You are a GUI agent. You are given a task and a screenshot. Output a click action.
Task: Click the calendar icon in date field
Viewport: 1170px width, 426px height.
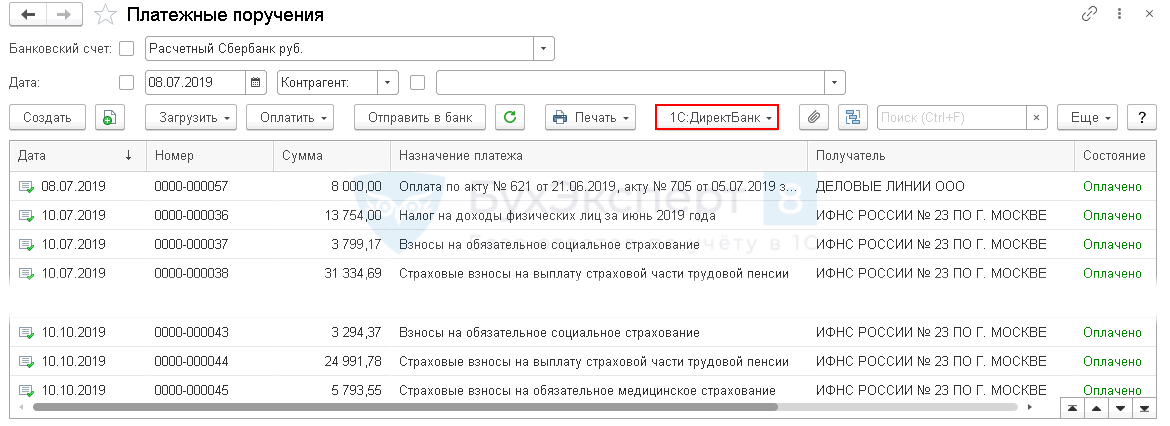[256, 82]
